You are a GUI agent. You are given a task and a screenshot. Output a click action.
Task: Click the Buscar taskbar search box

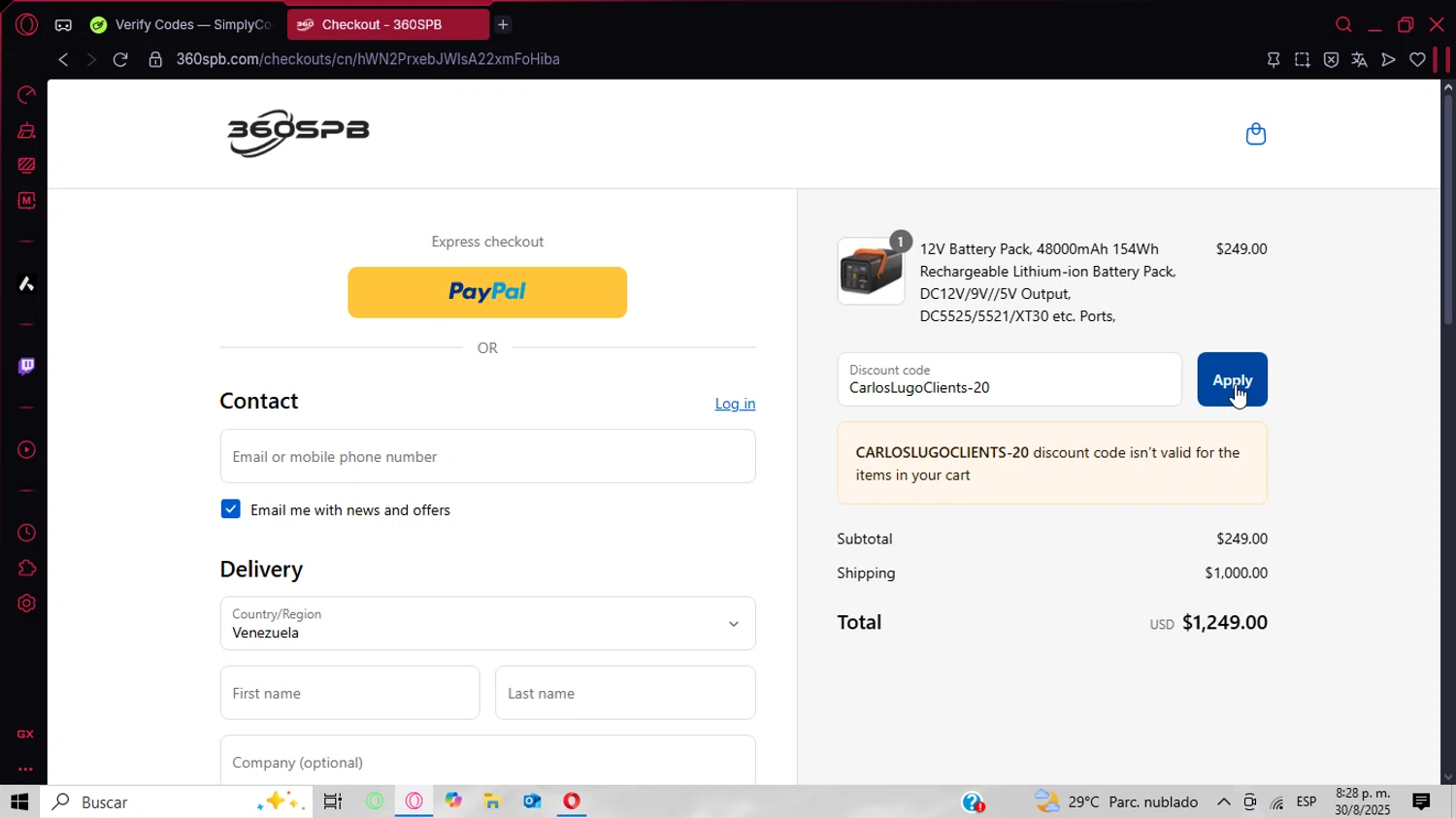point(177,802)
